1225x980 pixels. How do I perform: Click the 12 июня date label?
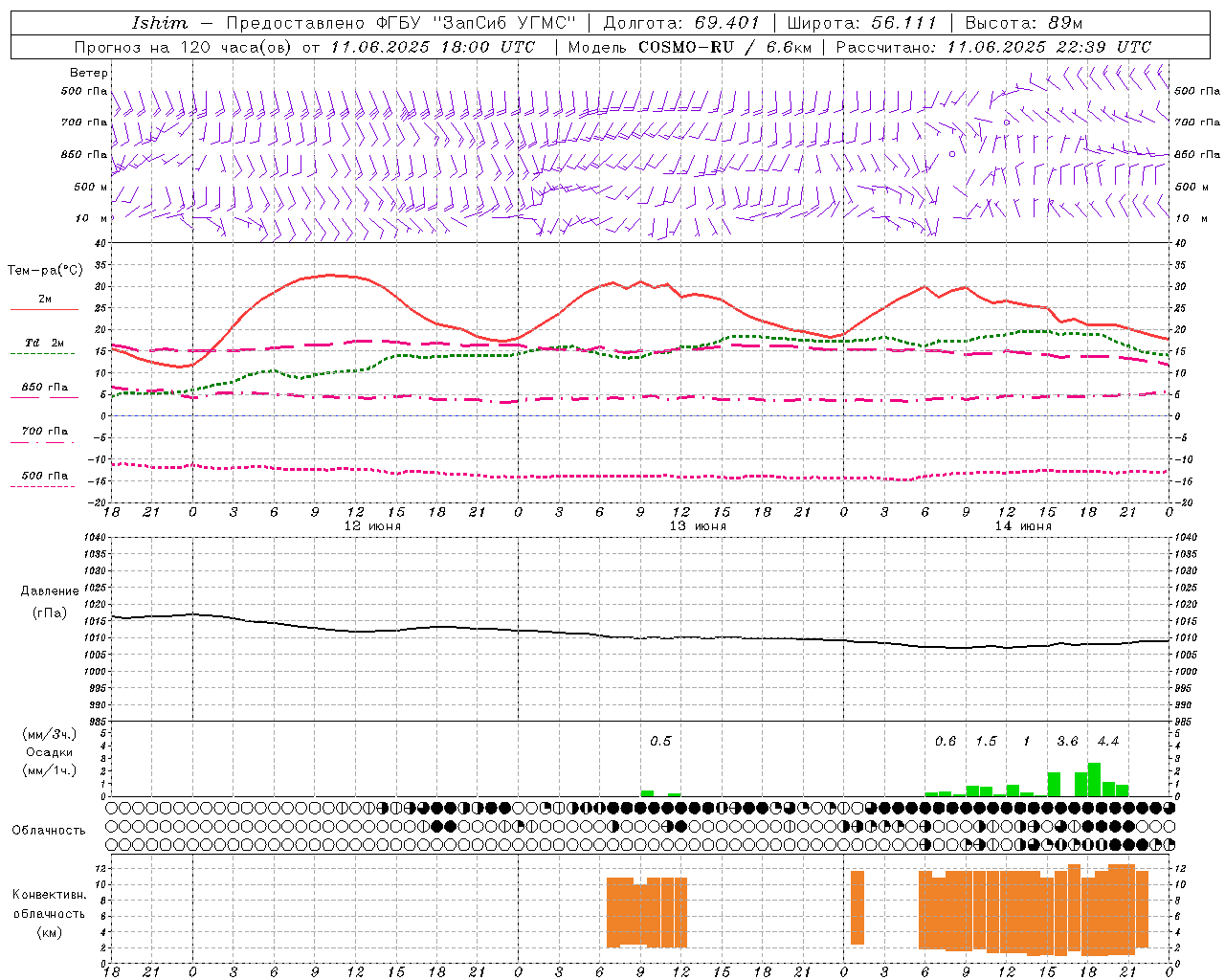pos(372,526)
